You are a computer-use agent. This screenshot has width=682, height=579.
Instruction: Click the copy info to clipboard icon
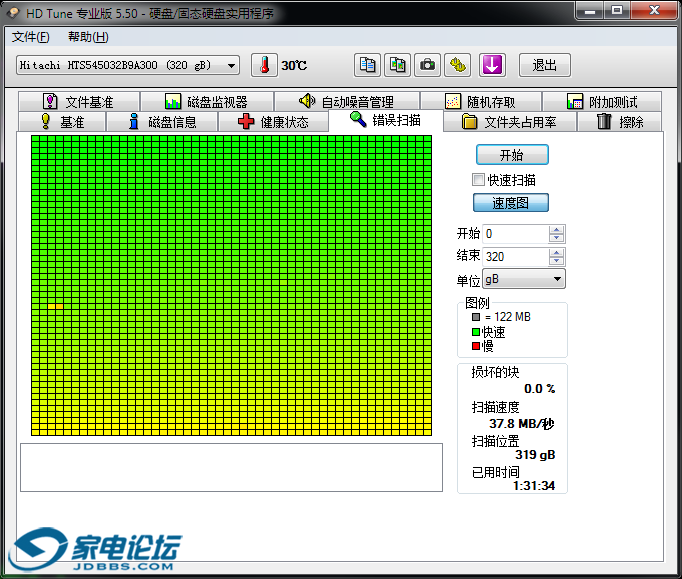click(367, 65)
